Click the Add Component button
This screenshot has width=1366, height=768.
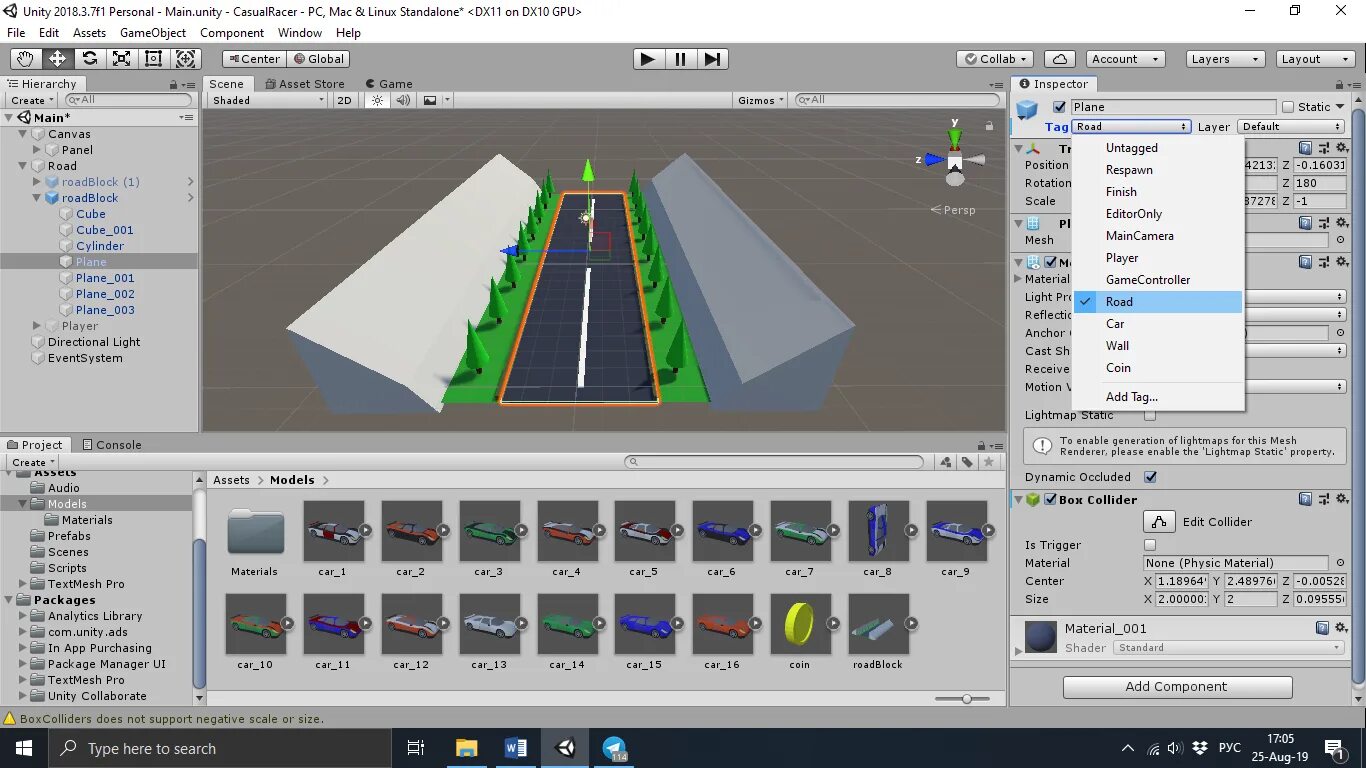point(1177,687)
